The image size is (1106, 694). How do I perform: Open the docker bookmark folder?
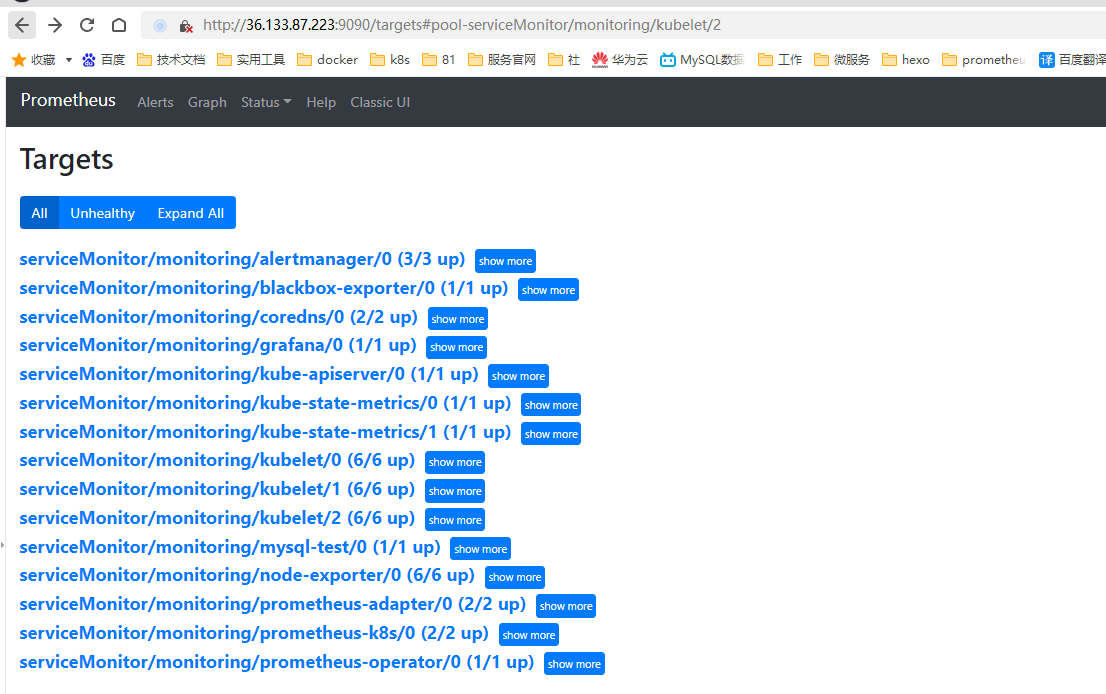pos(328,60)
